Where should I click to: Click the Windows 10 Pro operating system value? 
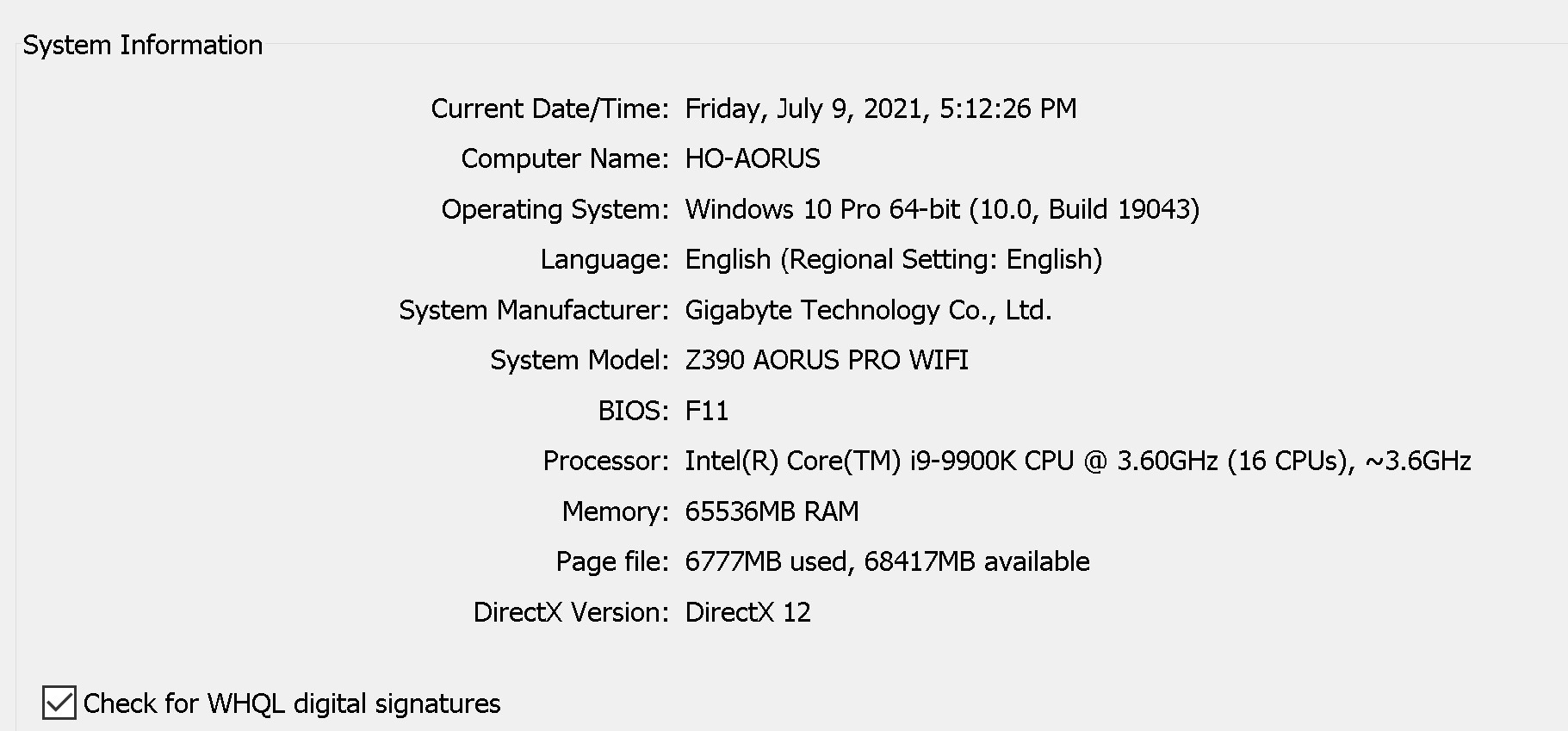point(941,209)
